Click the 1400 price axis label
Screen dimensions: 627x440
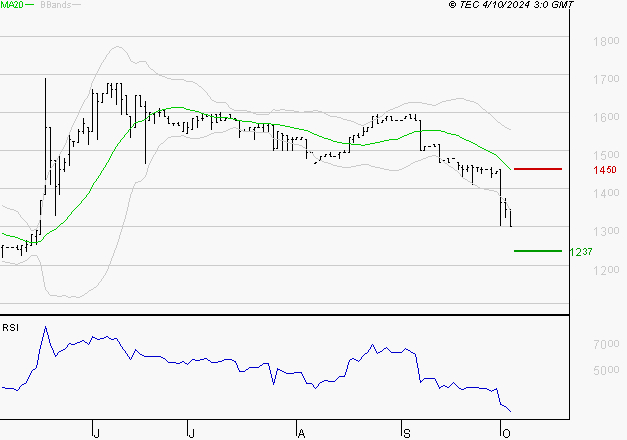click(x=606, y=193)
